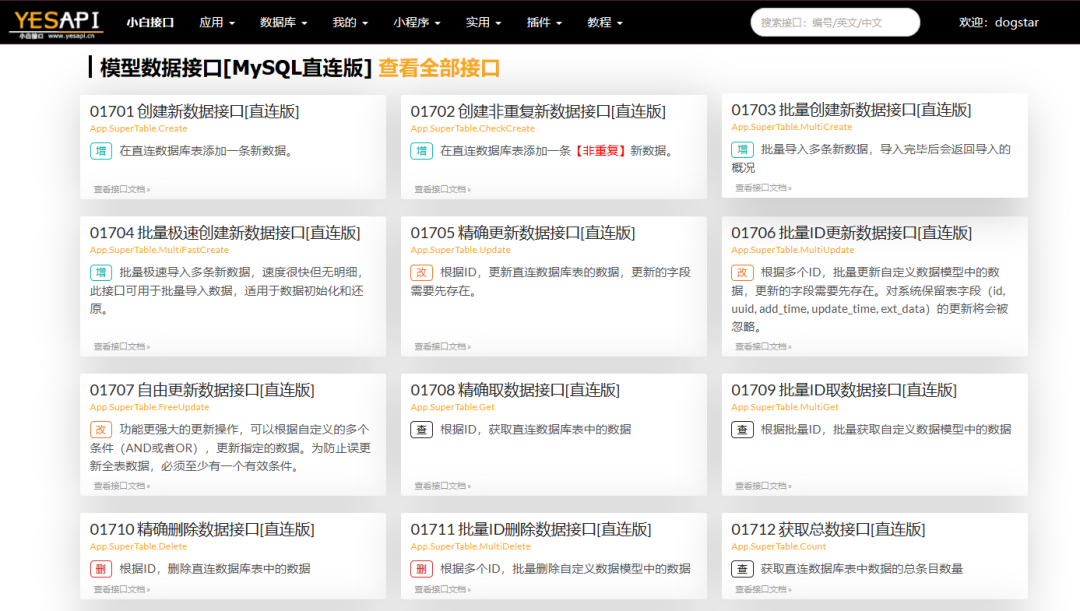Expand the 教程 dropdown menu
Image resolution: width=1080 pixels, height=611 pixels.
point(605,22)
